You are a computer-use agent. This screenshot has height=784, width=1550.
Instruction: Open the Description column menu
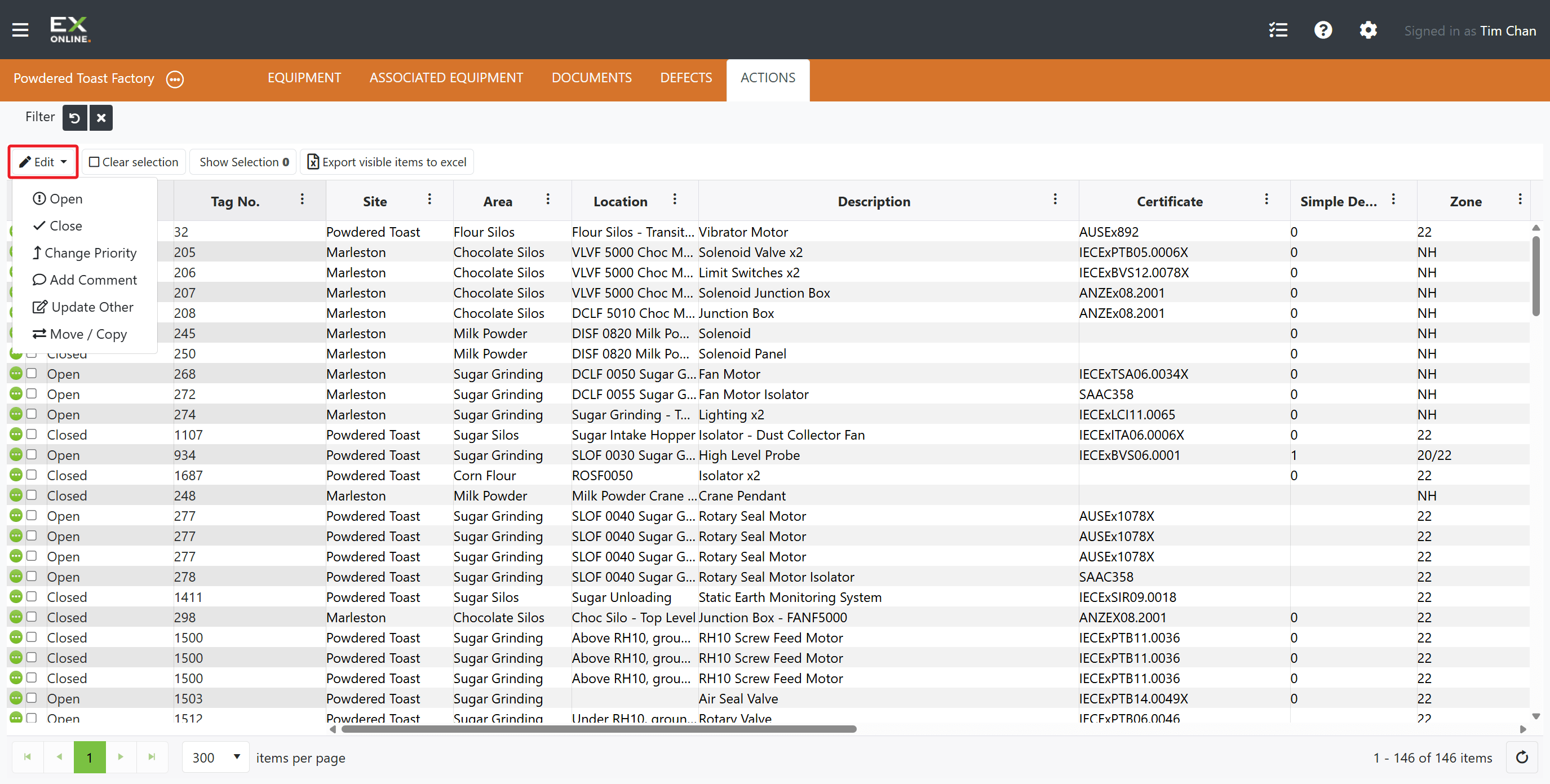(1055, 199)
